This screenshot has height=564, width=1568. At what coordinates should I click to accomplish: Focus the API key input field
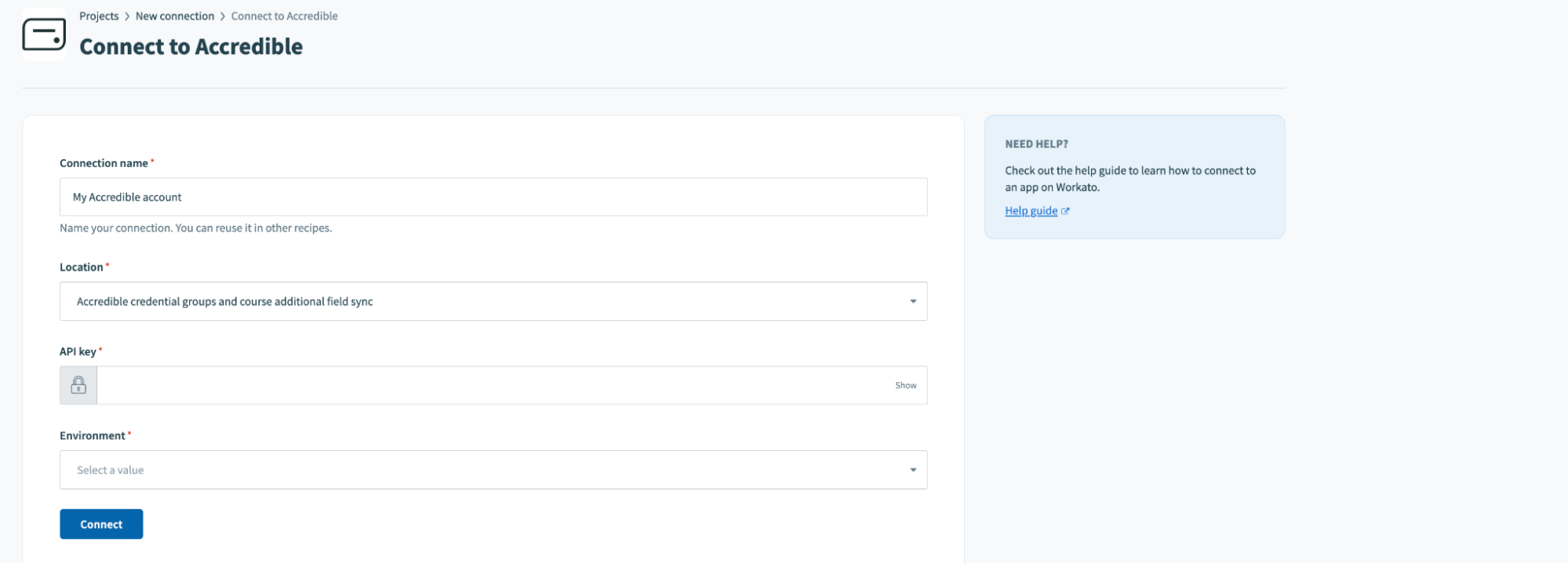tap(494, 385)
